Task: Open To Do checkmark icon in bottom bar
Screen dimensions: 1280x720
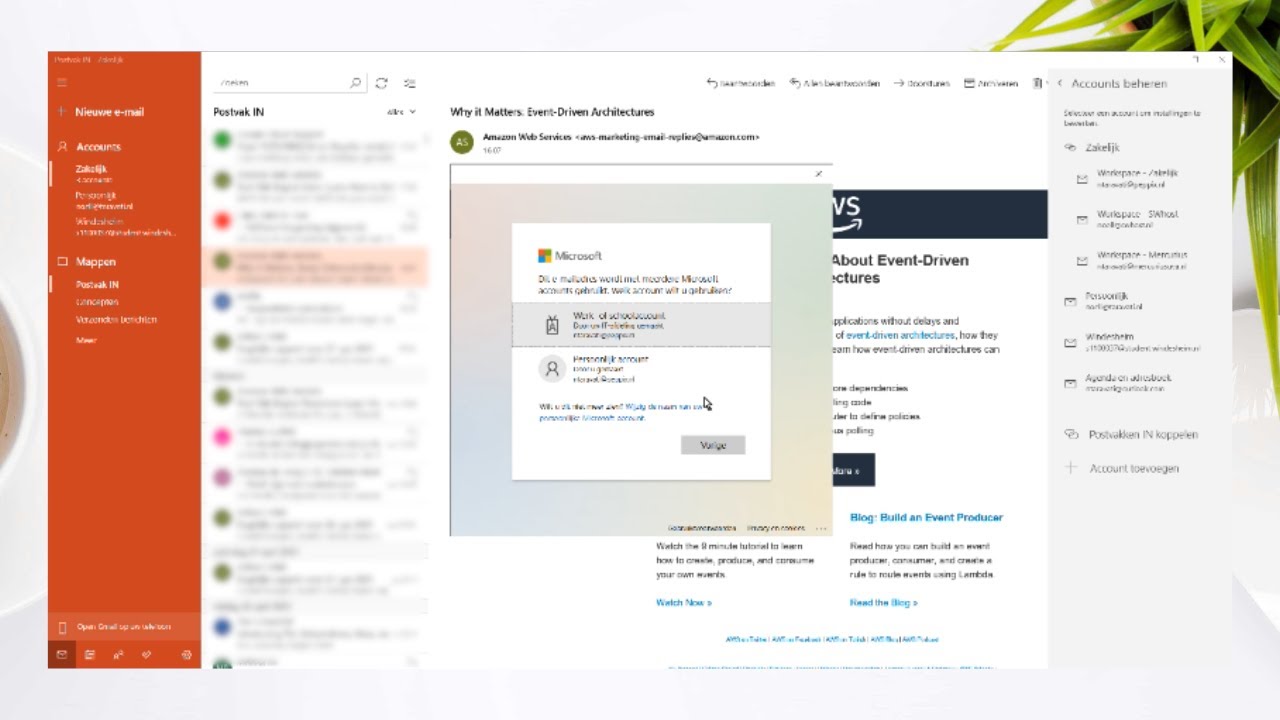Action: (x=146, y=655)
